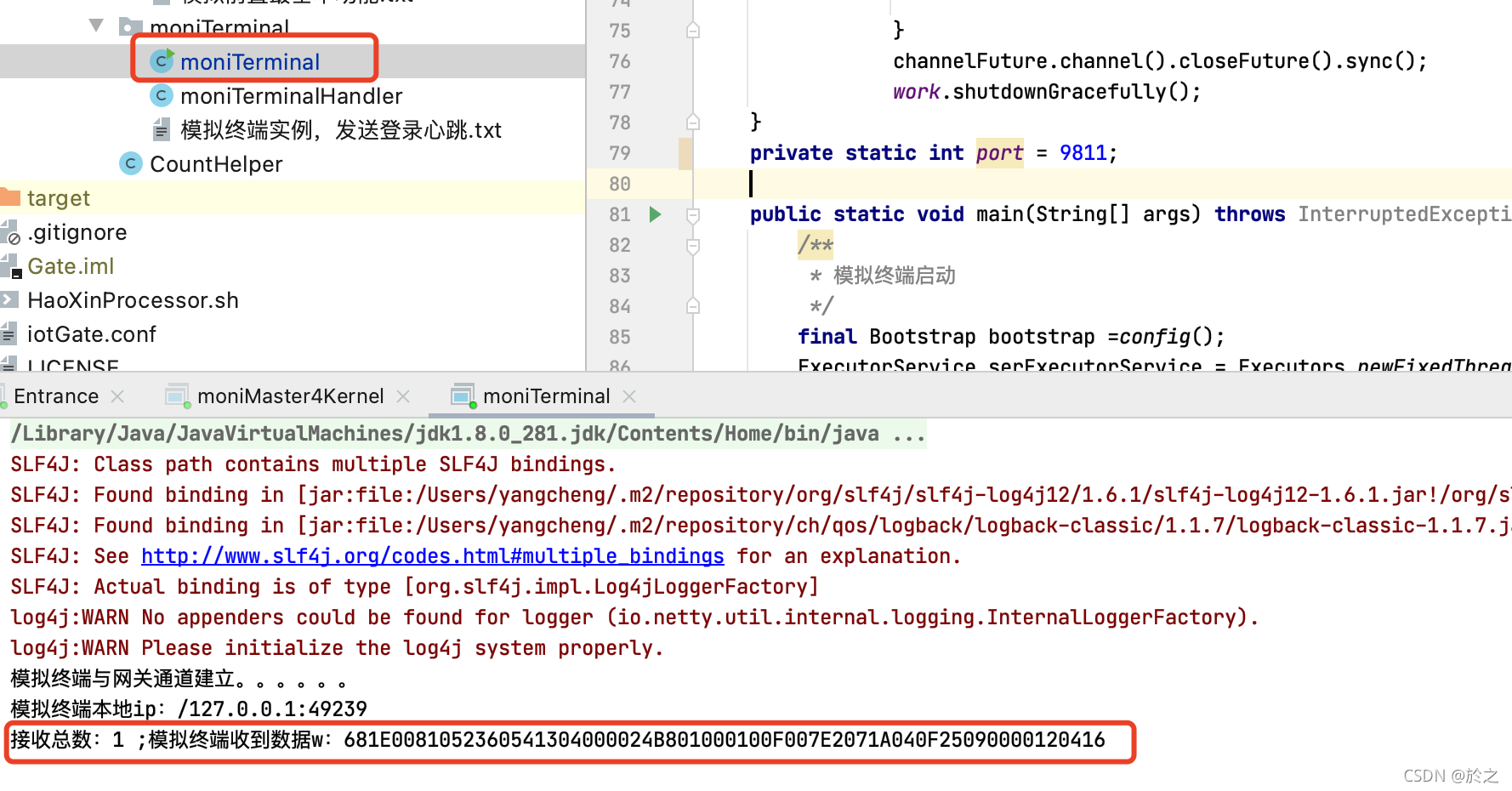Fold the comment block at line 82
The width and height of the screenshot is (1512, 791).
[x=693, y=246]
